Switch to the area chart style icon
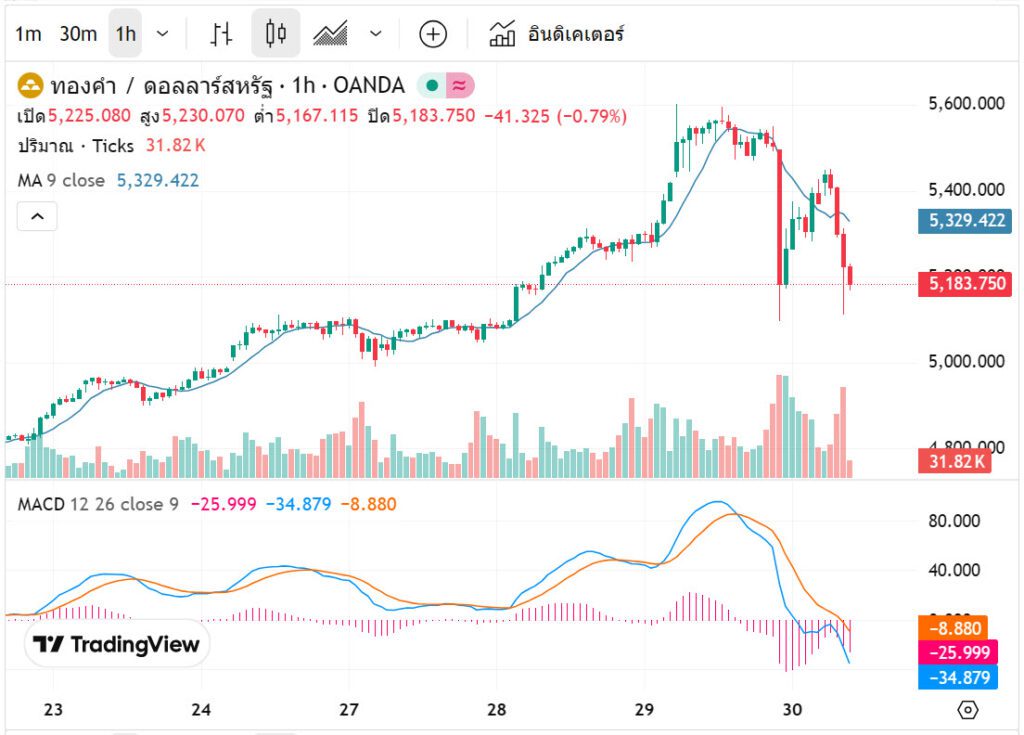This screenshot has height=735, width=1024. [x=330, y=34]
